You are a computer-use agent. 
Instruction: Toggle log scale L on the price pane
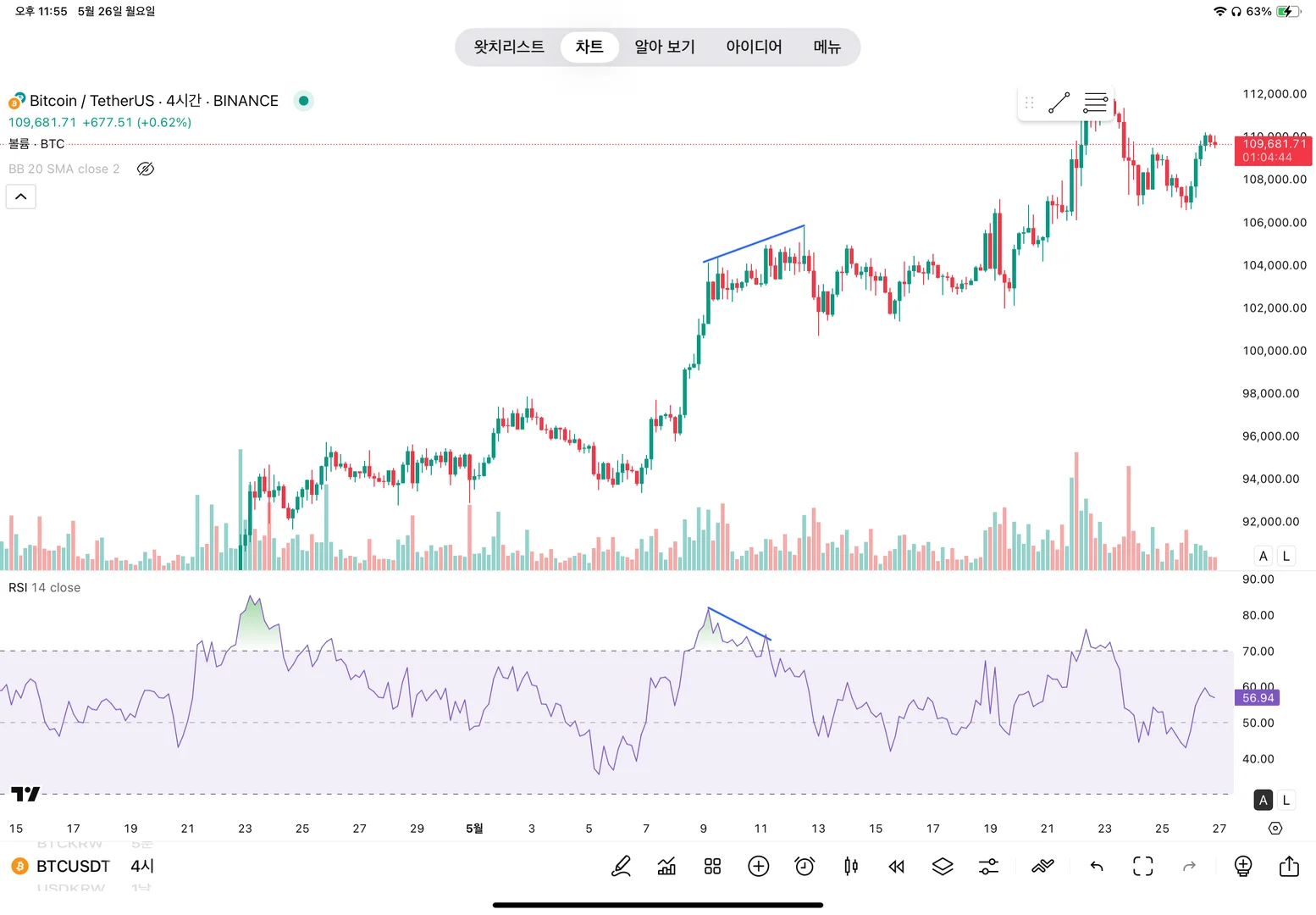tap(1286, 556)
